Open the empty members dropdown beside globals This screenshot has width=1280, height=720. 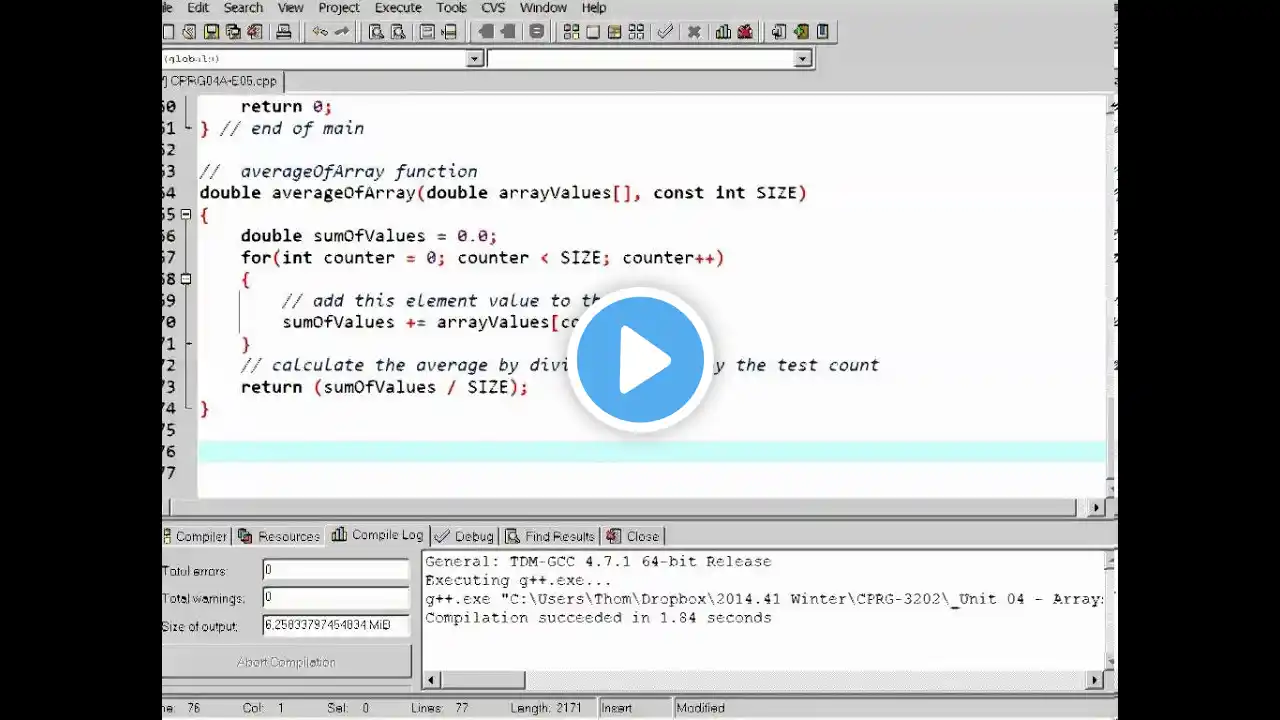point(802,59)
